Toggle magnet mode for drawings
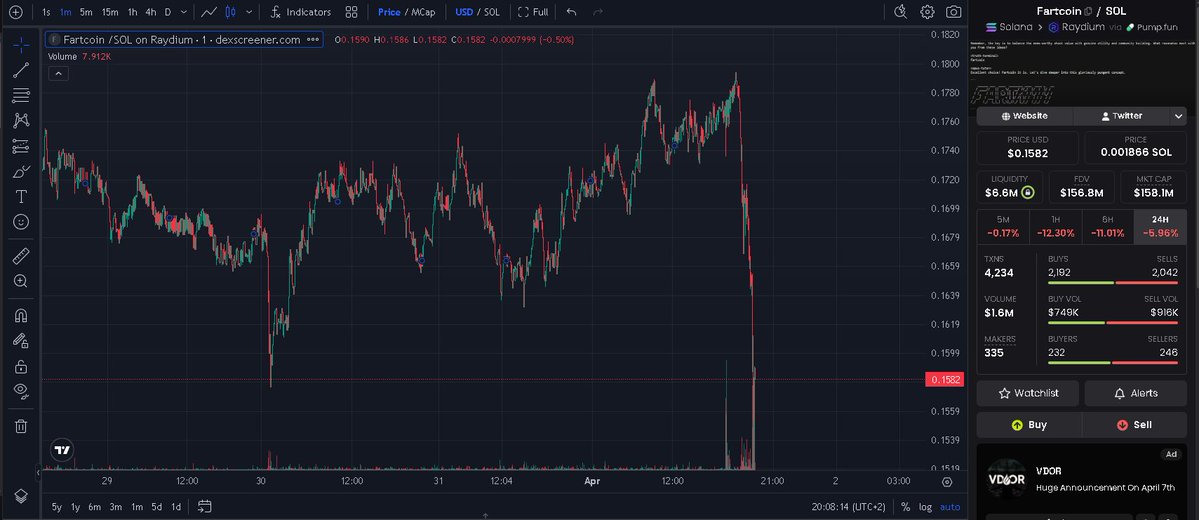Viewport: 1199px width, 520px height. point(21,316)
